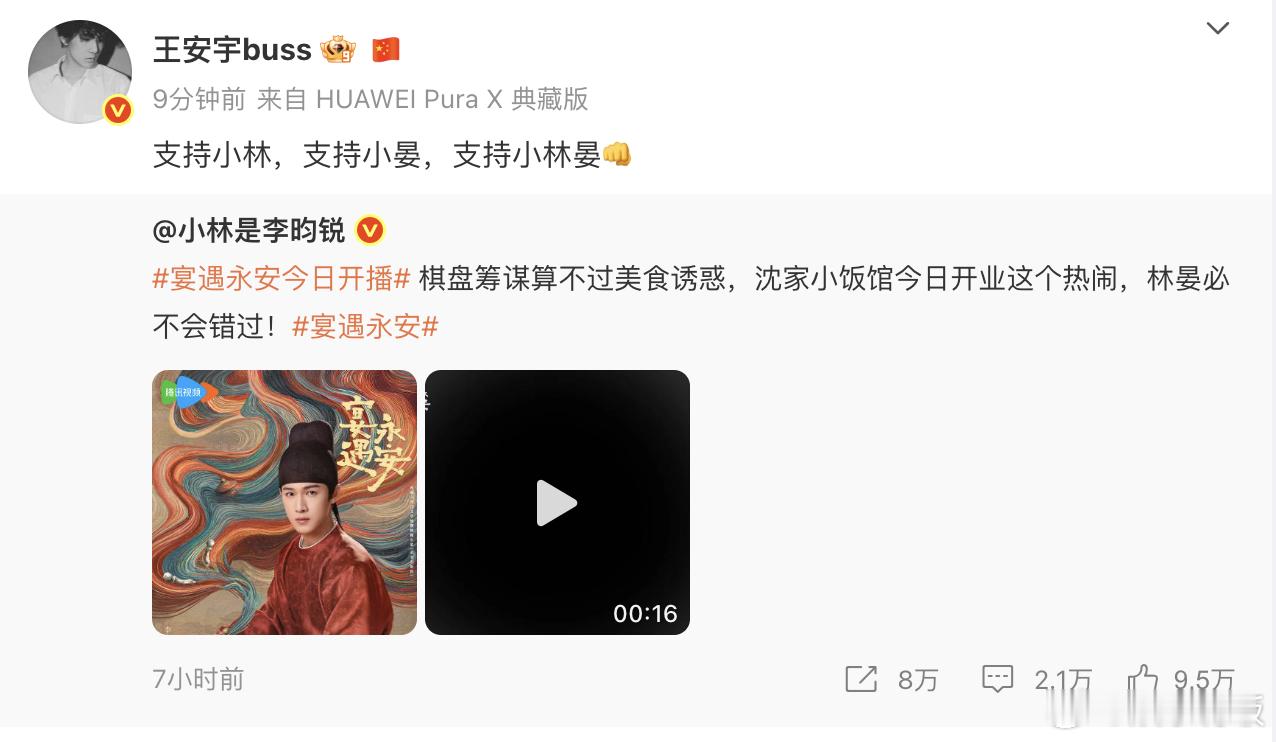
Task: Play the 00:16 video clip
Action: click(x=557, y=502)
